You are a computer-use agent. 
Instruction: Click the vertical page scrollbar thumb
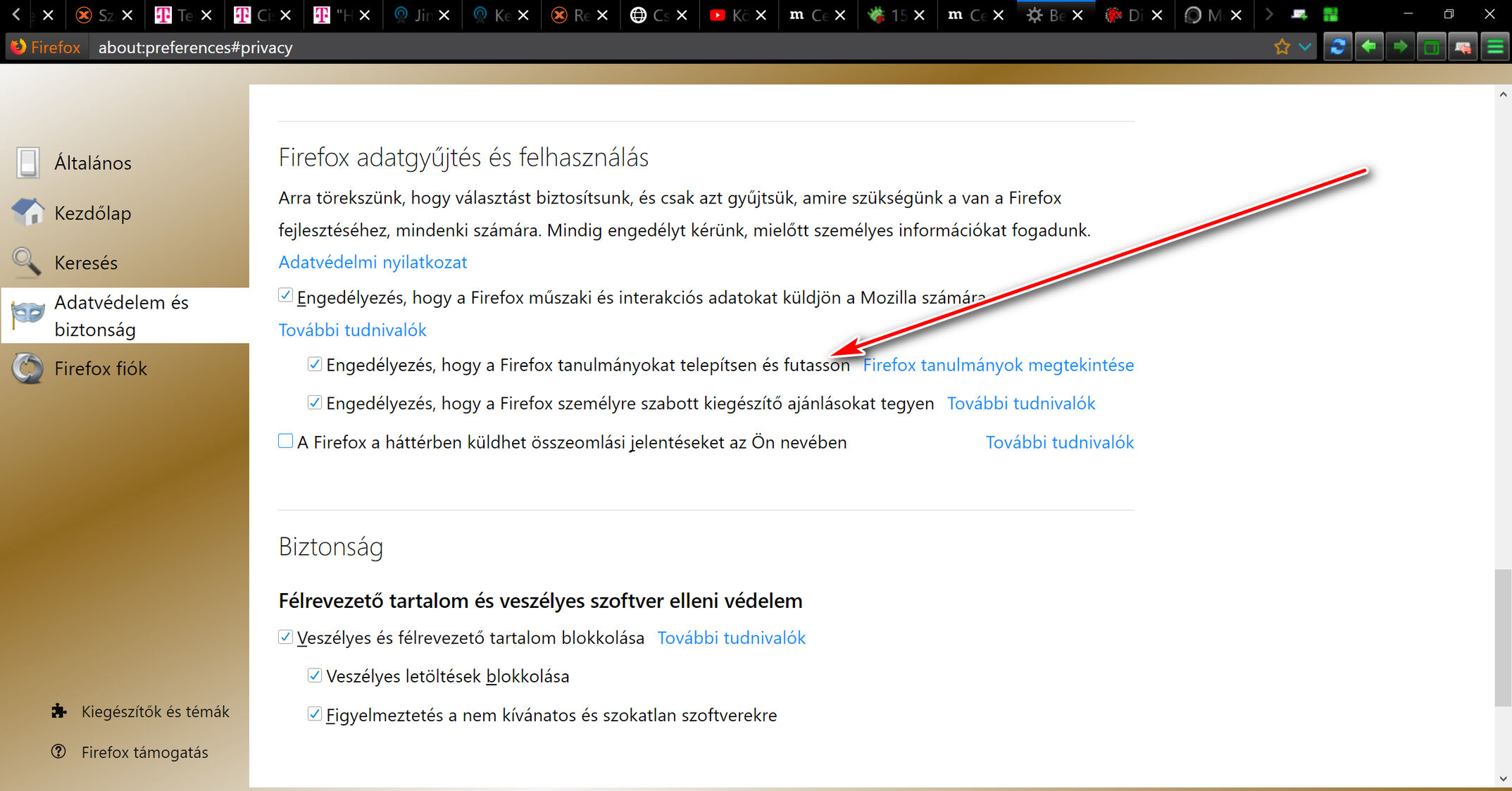point(1503,637)
